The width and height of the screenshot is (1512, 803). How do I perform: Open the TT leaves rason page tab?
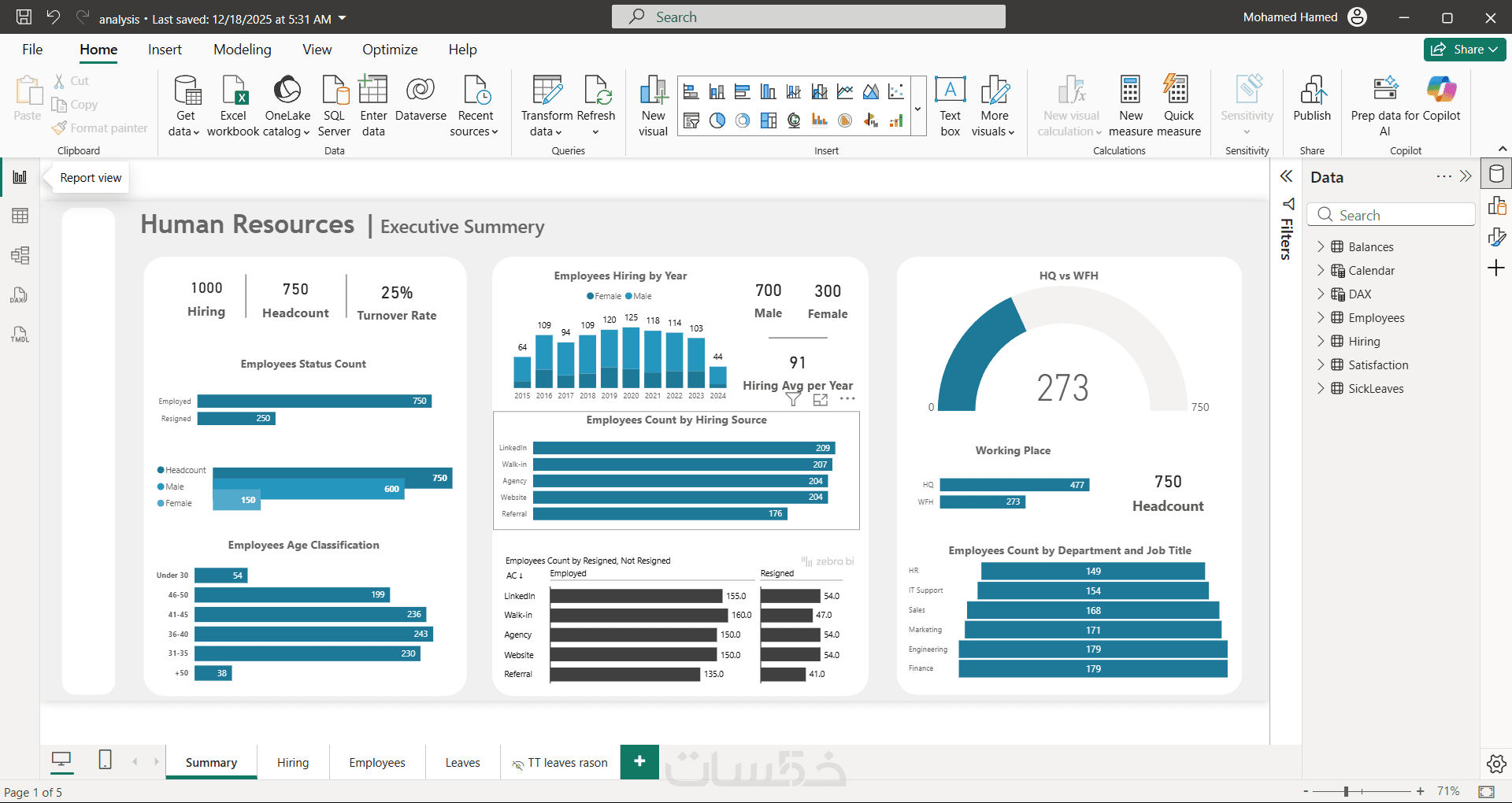coord(560,762)
